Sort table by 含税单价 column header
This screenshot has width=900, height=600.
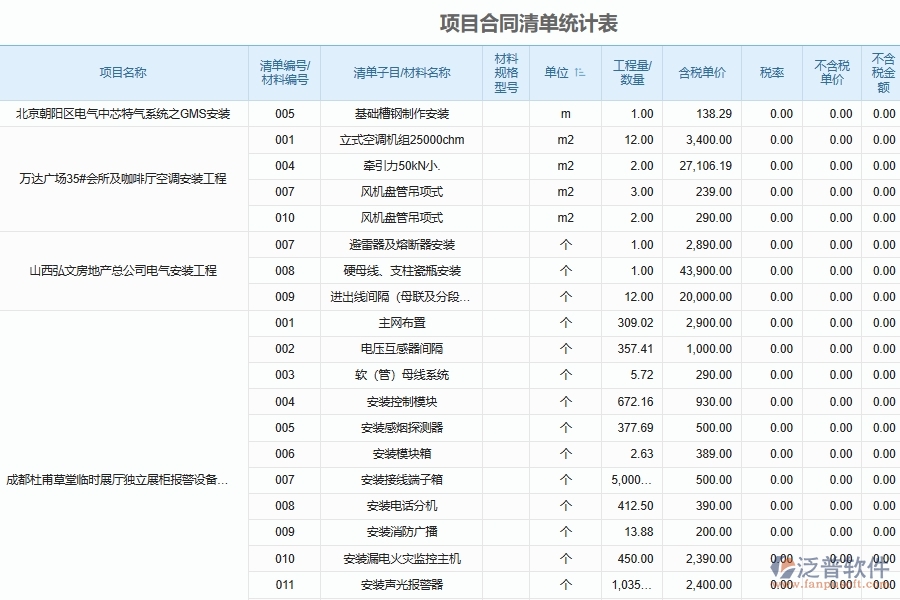coord(701,73)
